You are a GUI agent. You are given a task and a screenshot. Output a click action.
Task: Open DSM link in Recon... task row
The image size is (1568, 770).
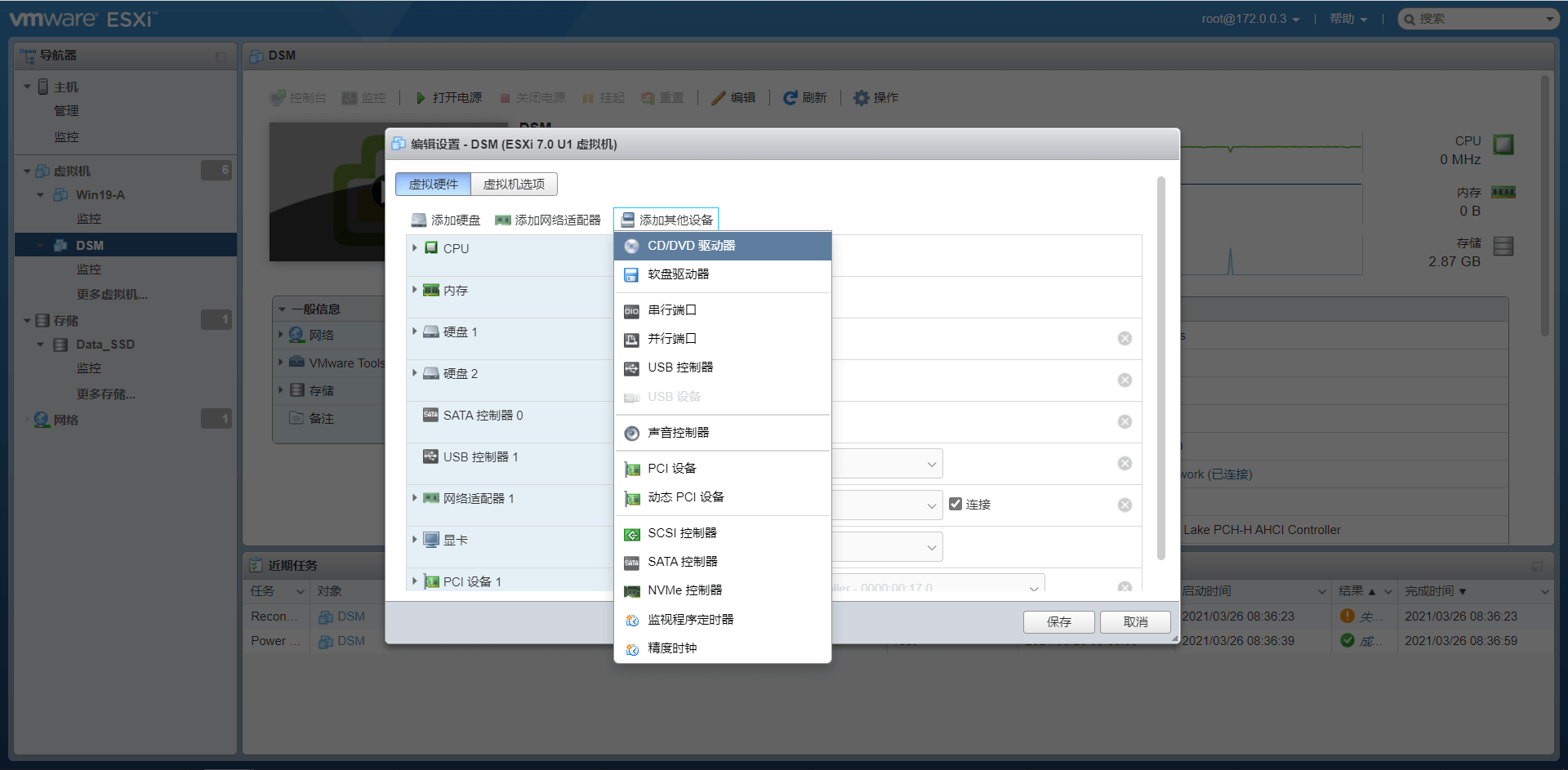[351, 616]
